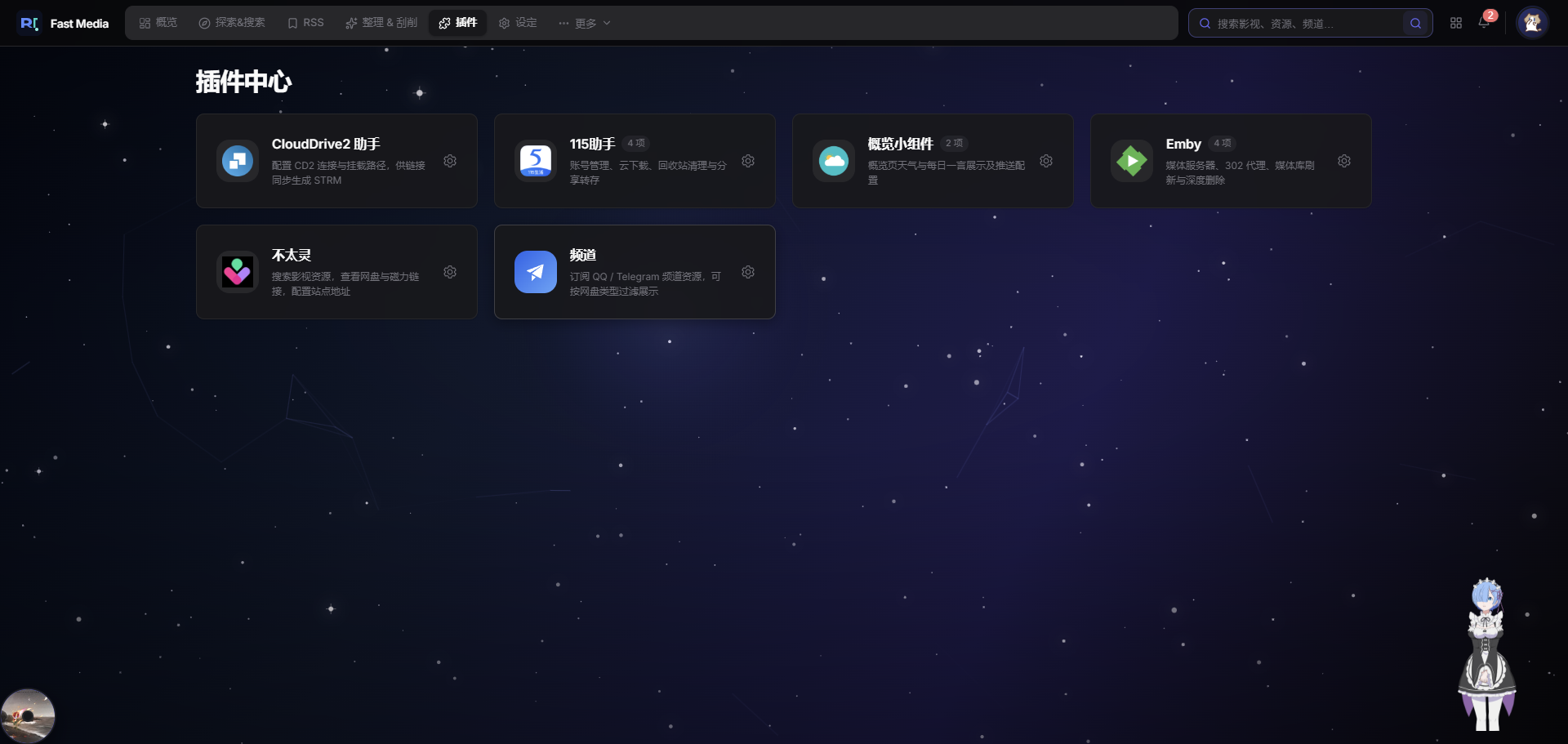1568x744 pixels.
Task: Open the 频道 card title
Action: point(583,255)
